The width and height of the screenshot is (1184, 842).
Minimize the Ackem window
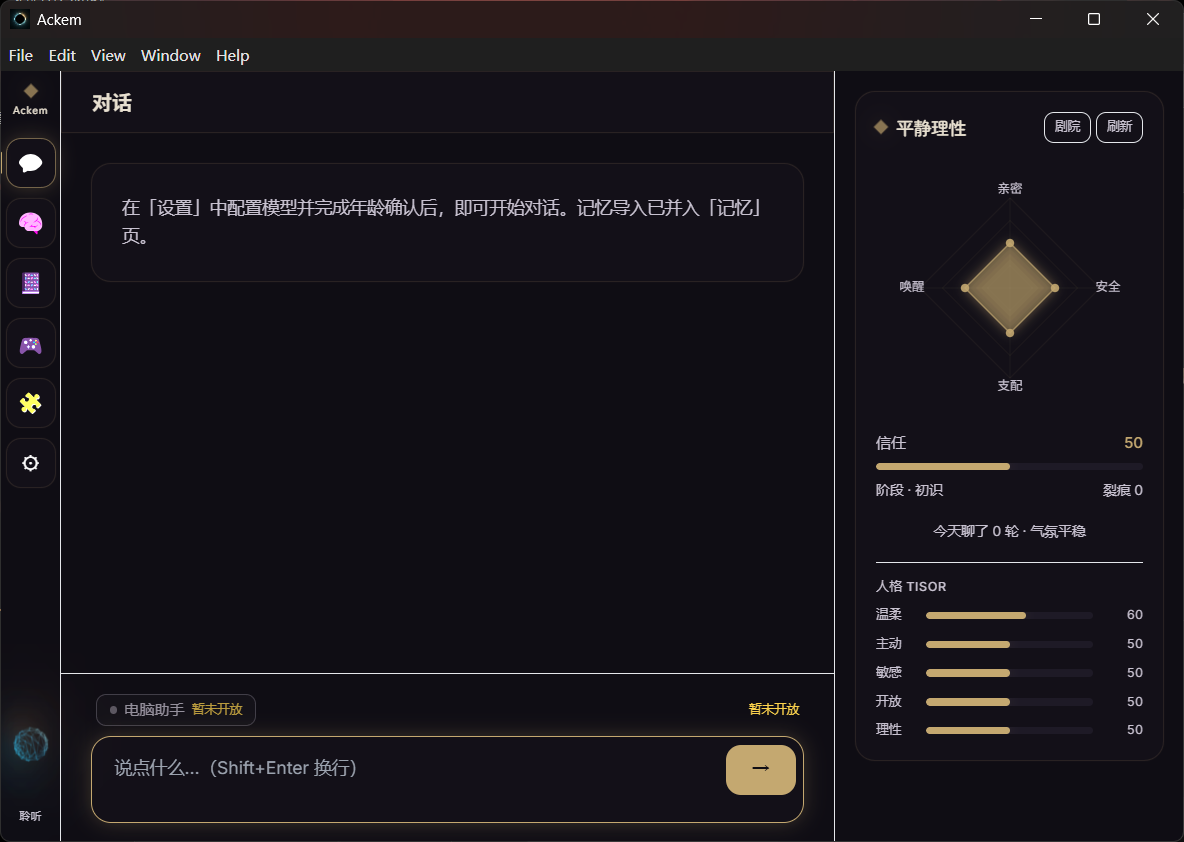(1036, 19)
